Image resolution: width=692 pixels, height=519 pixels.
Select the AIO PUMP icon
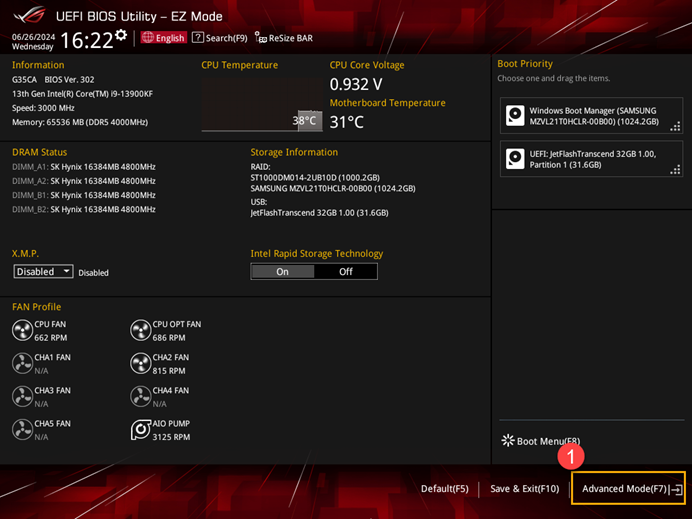(x=140, y=430)
